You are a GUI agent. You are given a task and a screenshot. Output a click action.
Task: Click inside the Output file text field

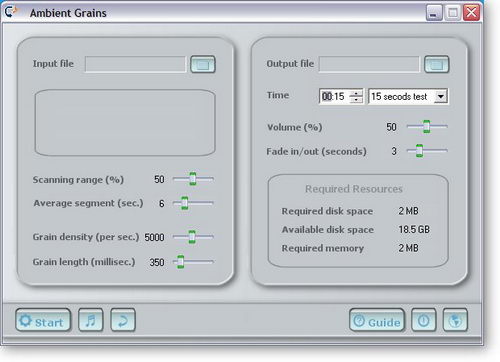pos(369,64)
